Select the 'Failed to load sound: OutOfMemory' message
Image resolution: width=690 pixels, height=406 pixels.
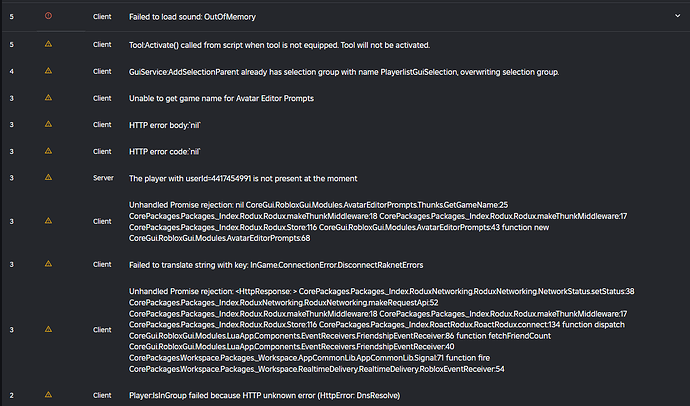point(192,17)
